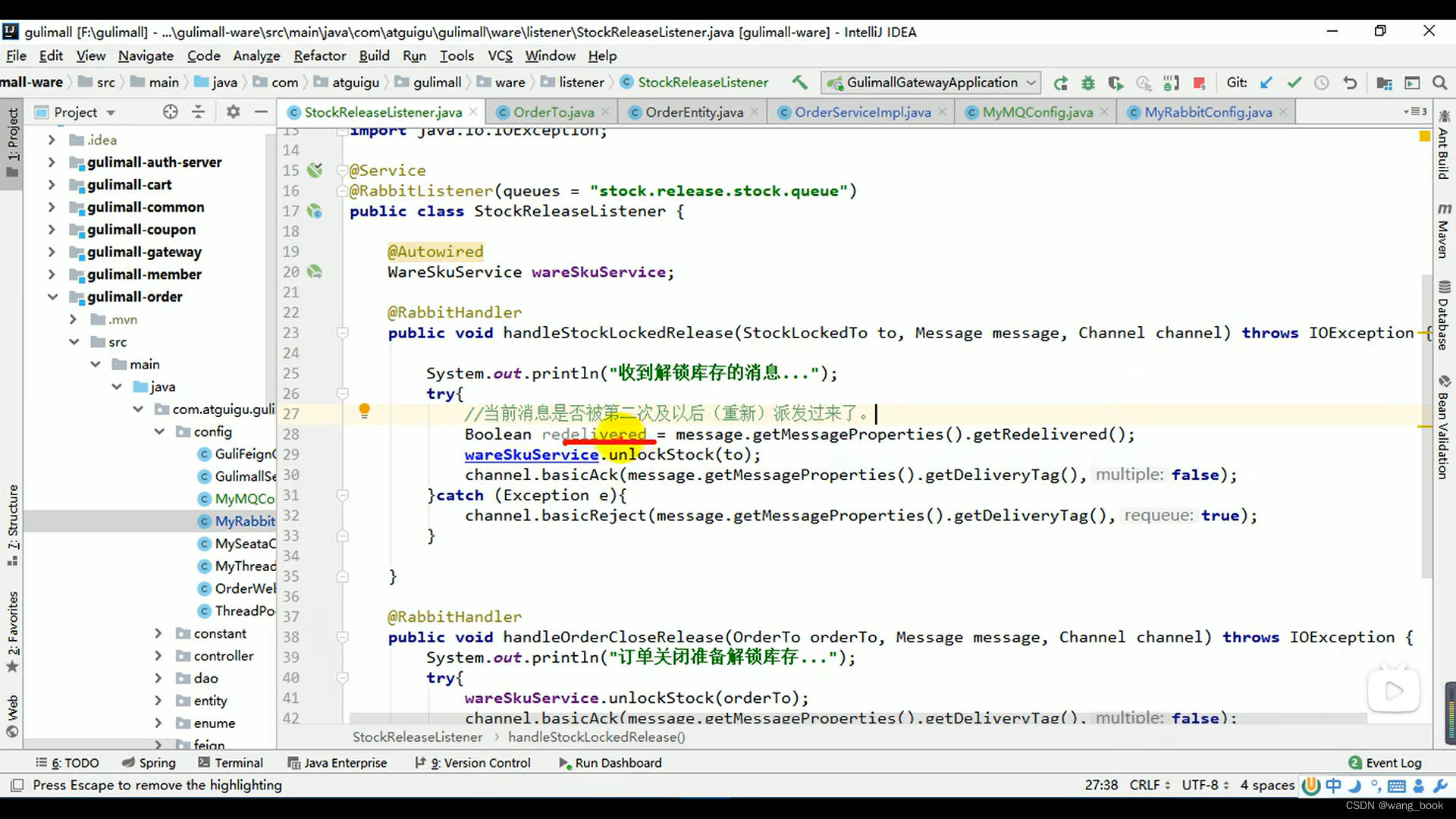Update project via Git blue arrow

1266,83
